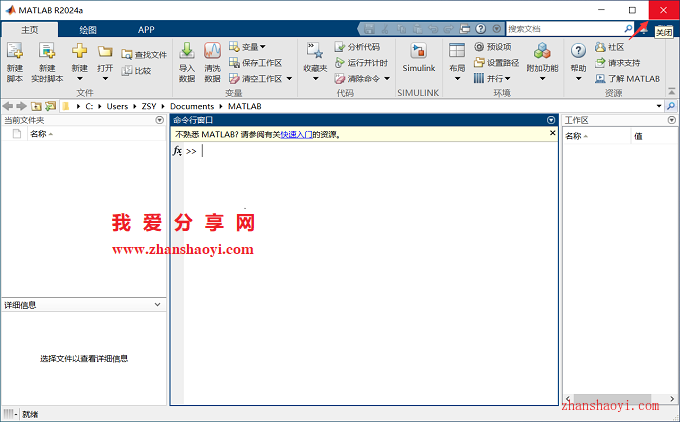680x422 pixels.
Task: Click the Favorites (收藏夹) icon
Action: (315, 51)
